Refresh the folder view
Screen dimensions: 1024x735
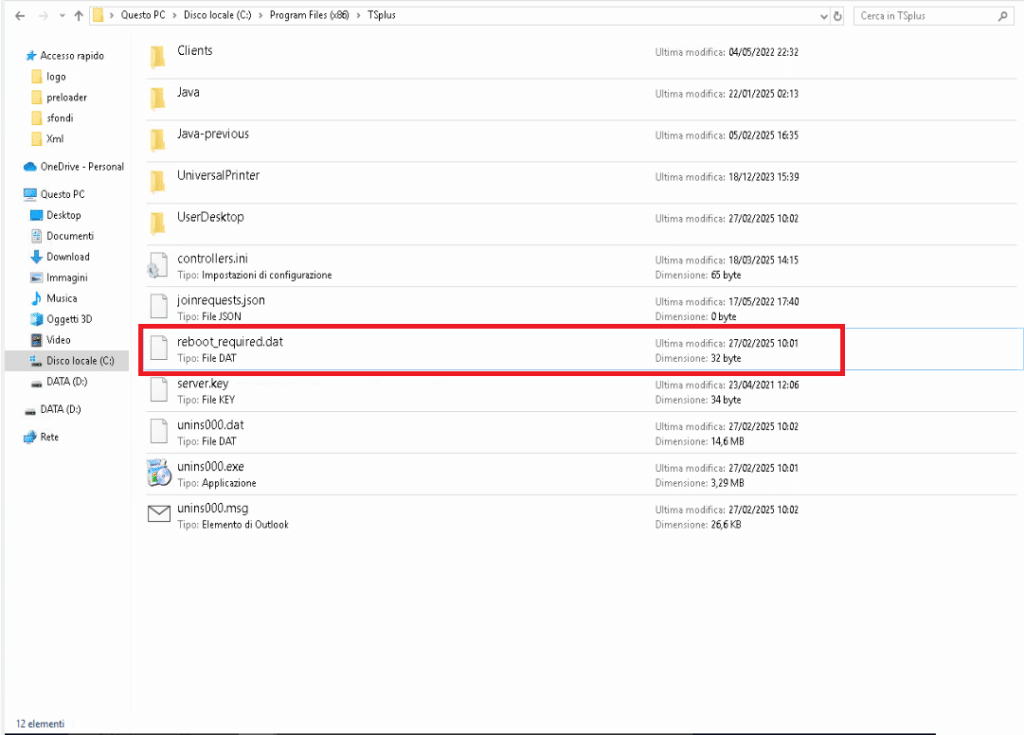837,16
